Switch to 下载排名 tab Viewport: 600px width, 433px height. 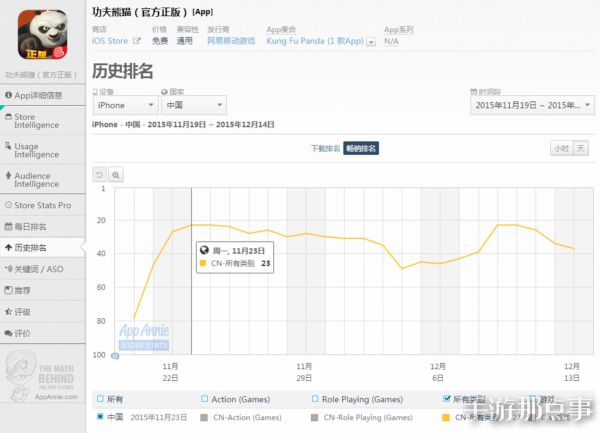pos(325,148)
